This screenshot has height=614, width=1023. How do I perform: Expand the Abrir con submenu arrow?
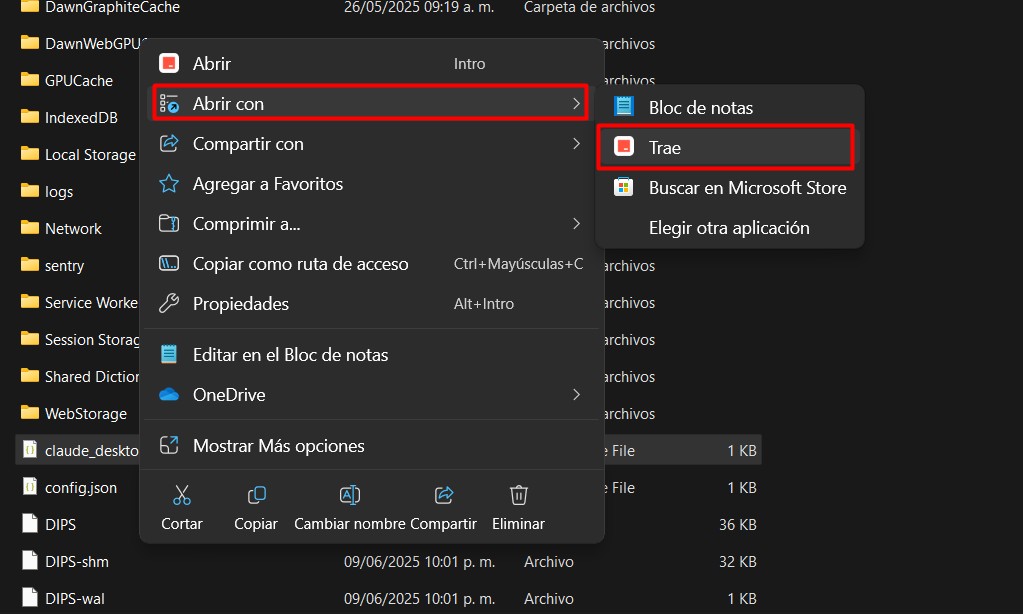point(576,103)
